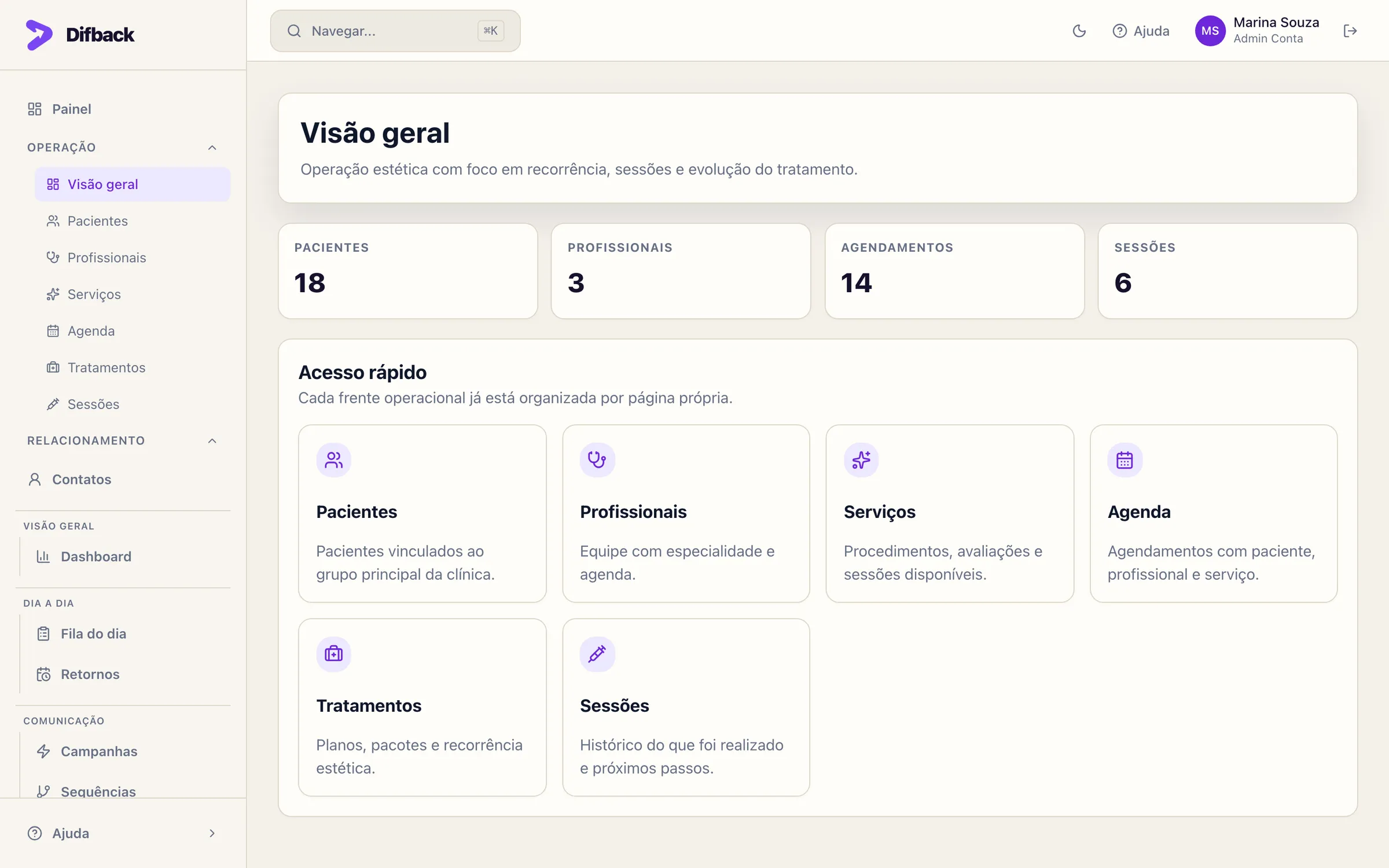
Task: Click the sparkle icon in the Serviços card
Action: point(861,460)
